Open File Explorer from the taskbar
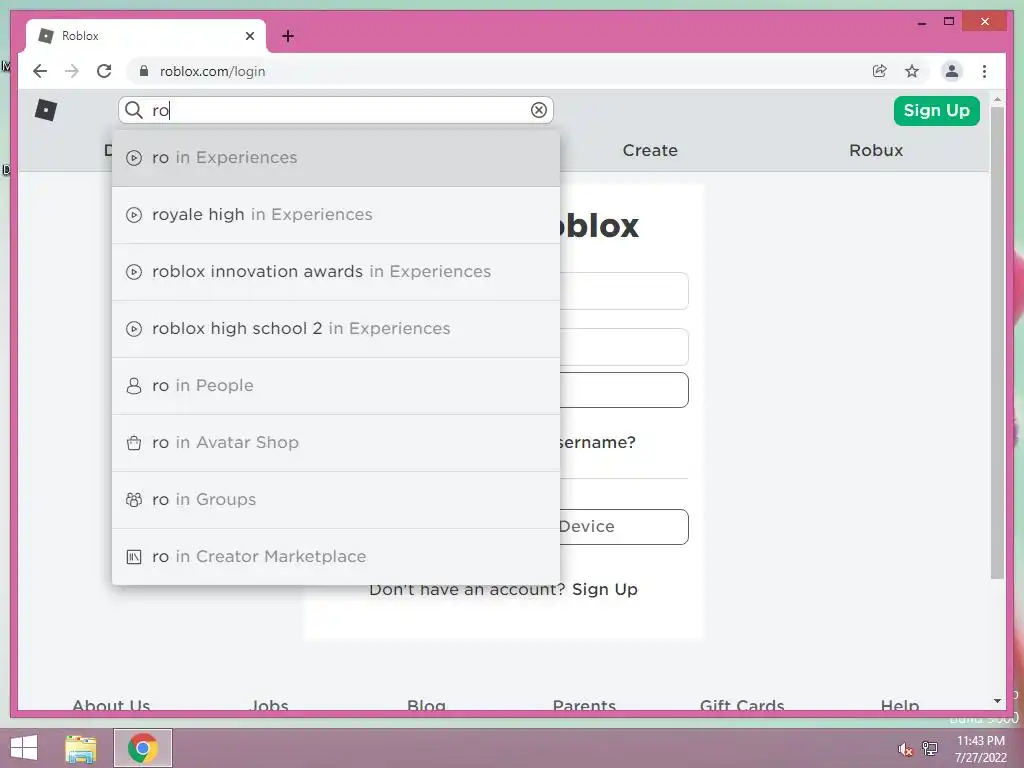The image size is (1024, 768). [x=81, y=748]
